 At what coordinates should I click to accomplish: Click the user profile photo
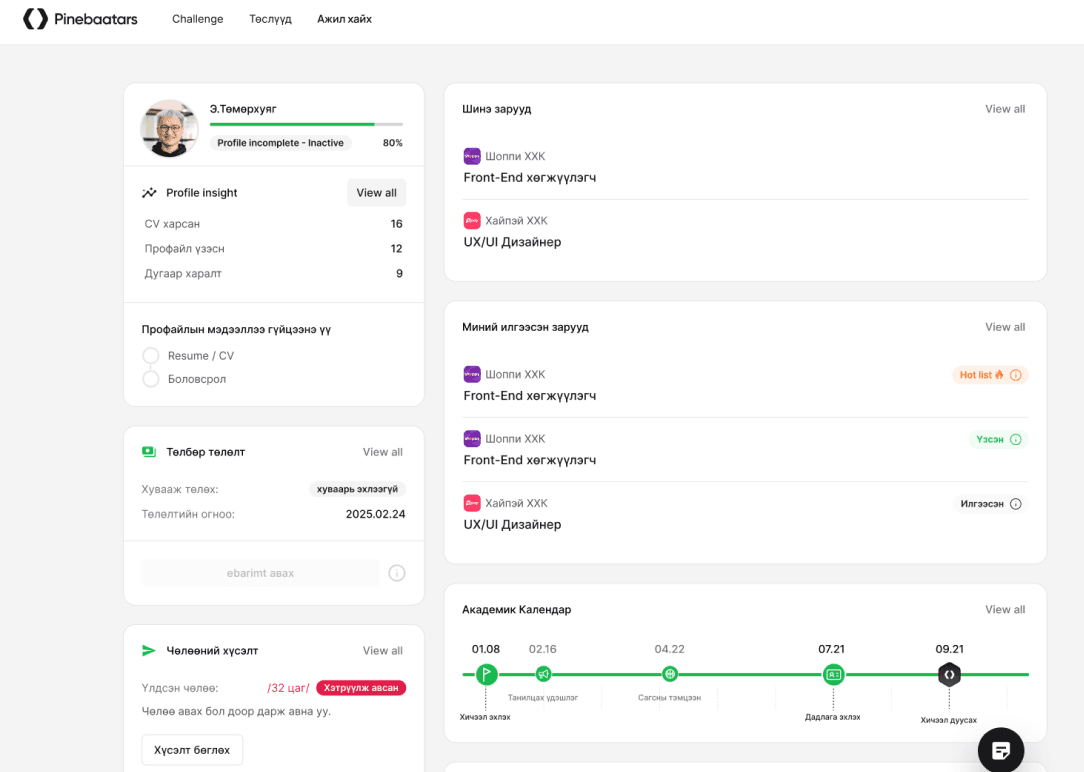click(x=169, y=128)
